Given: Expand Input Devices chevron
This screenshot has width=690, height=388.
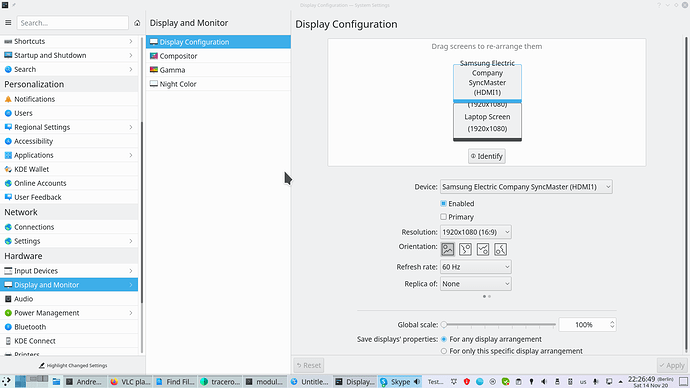Looking at the screenshot, I should [131, 271].
